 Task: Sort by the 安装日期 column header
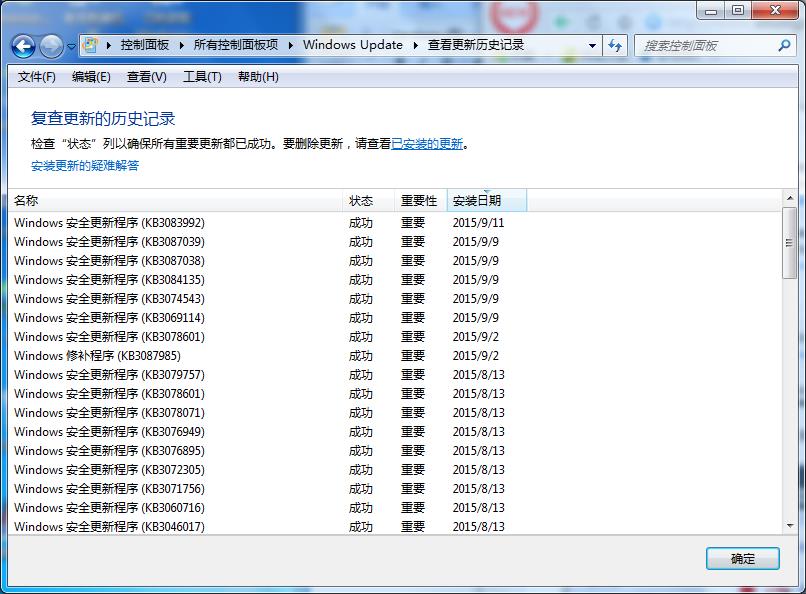[x=487, y=200]
